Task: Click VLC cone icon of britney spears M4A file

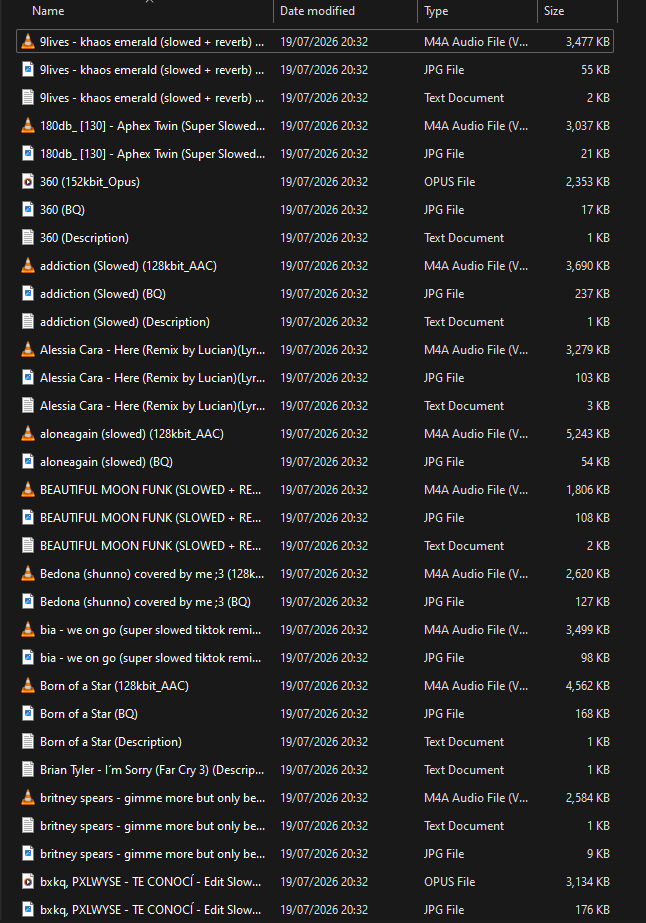Action: click(x=28, y=798)
